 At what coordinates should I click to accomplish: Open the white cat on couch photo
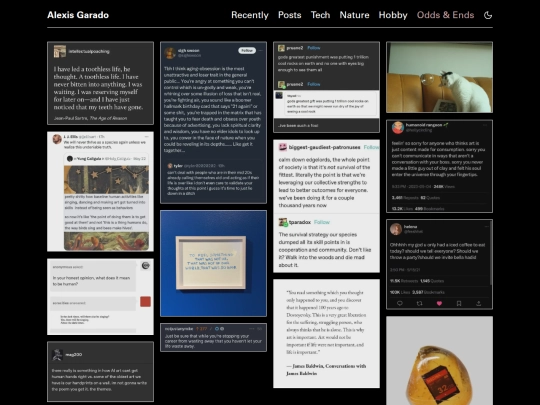pyautogui.click(x=439, y=77)
